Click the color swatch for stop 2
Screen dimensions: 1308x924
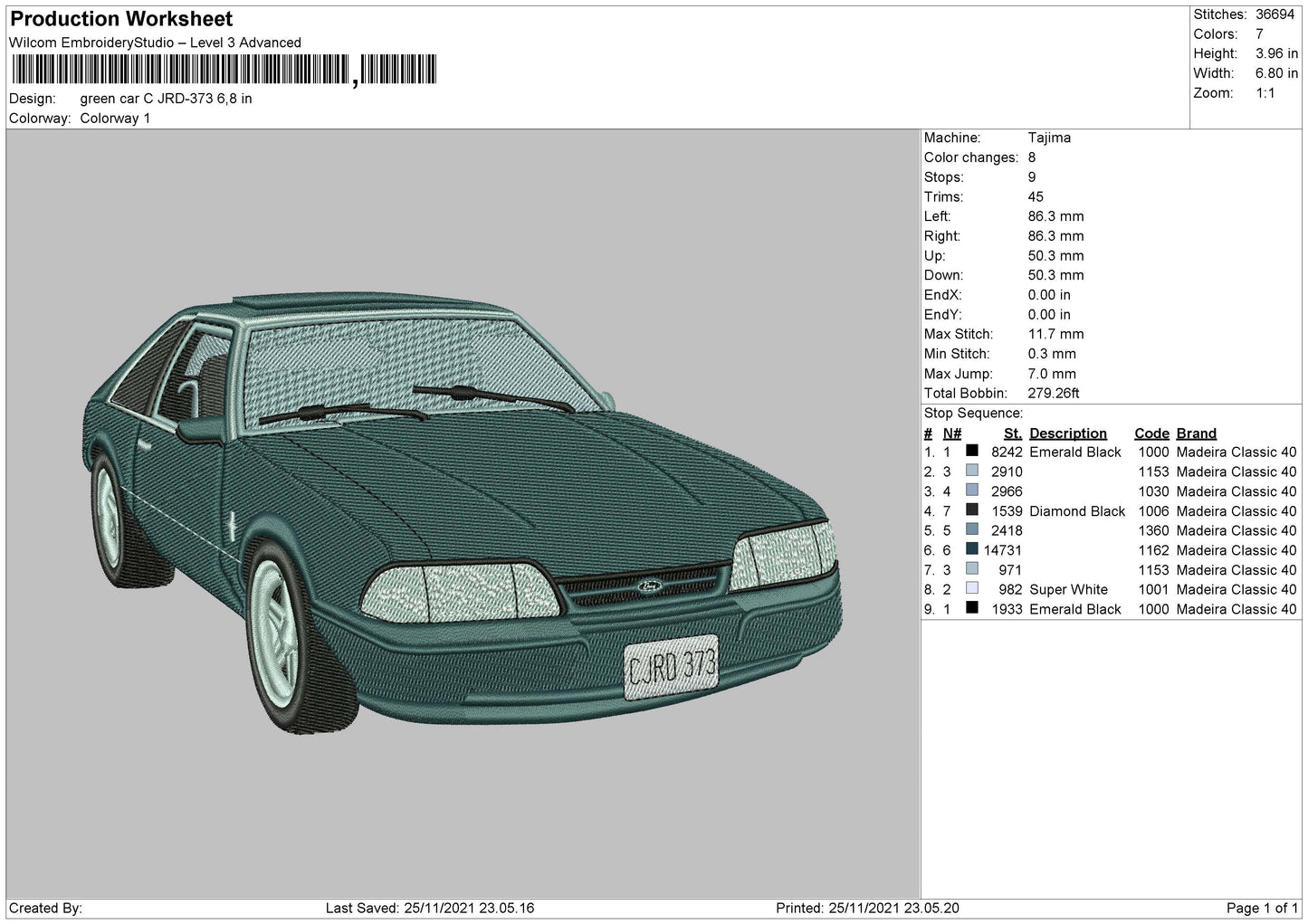pos(972,471)
